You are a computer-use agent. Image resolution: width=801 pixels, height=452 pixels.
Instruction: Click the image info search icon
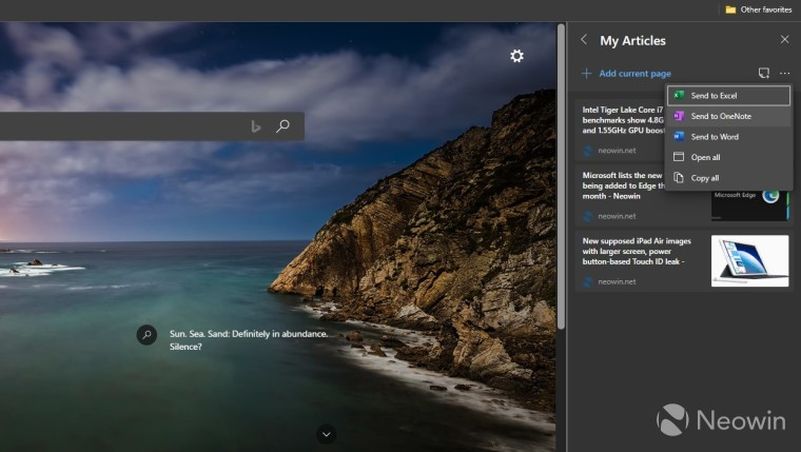tap(147, 335)
